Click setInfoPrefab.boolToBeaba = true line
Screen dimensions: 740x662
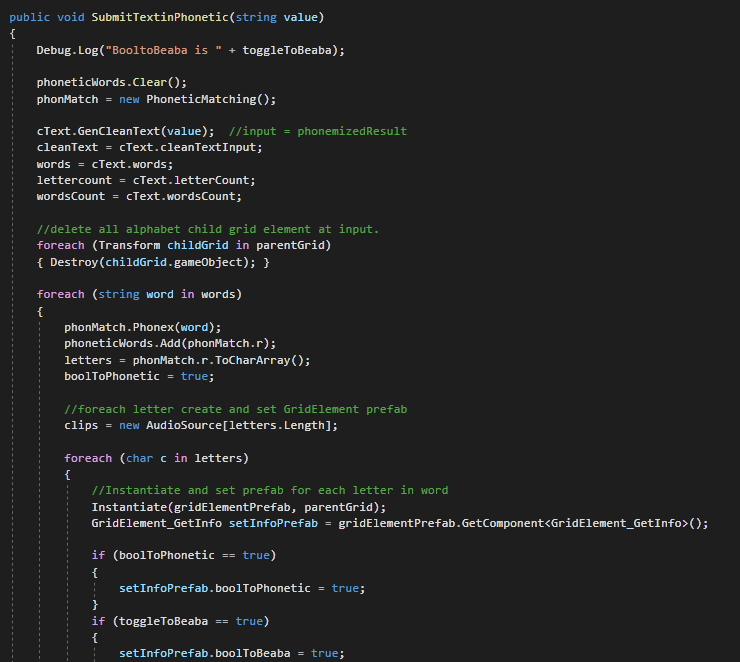[232, 654]
